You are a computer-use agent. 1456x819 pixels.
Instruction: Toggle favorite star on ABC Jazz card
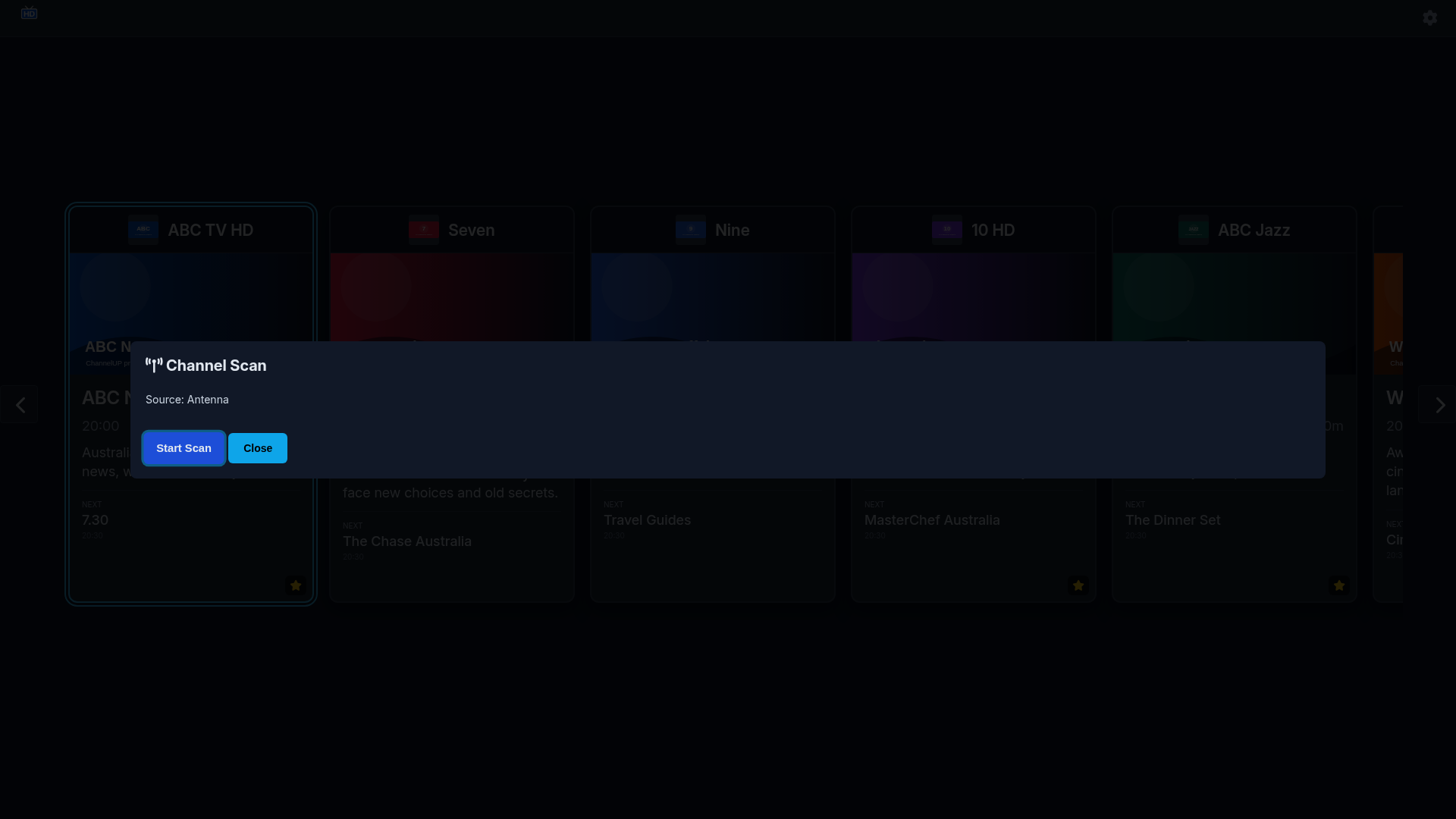point(1339,585)
